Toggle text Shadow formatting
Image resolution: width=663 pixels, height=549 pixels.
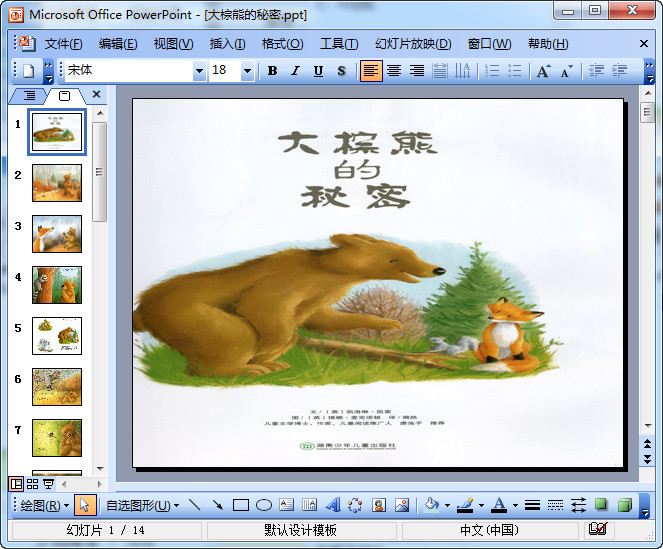click(341, 71)
